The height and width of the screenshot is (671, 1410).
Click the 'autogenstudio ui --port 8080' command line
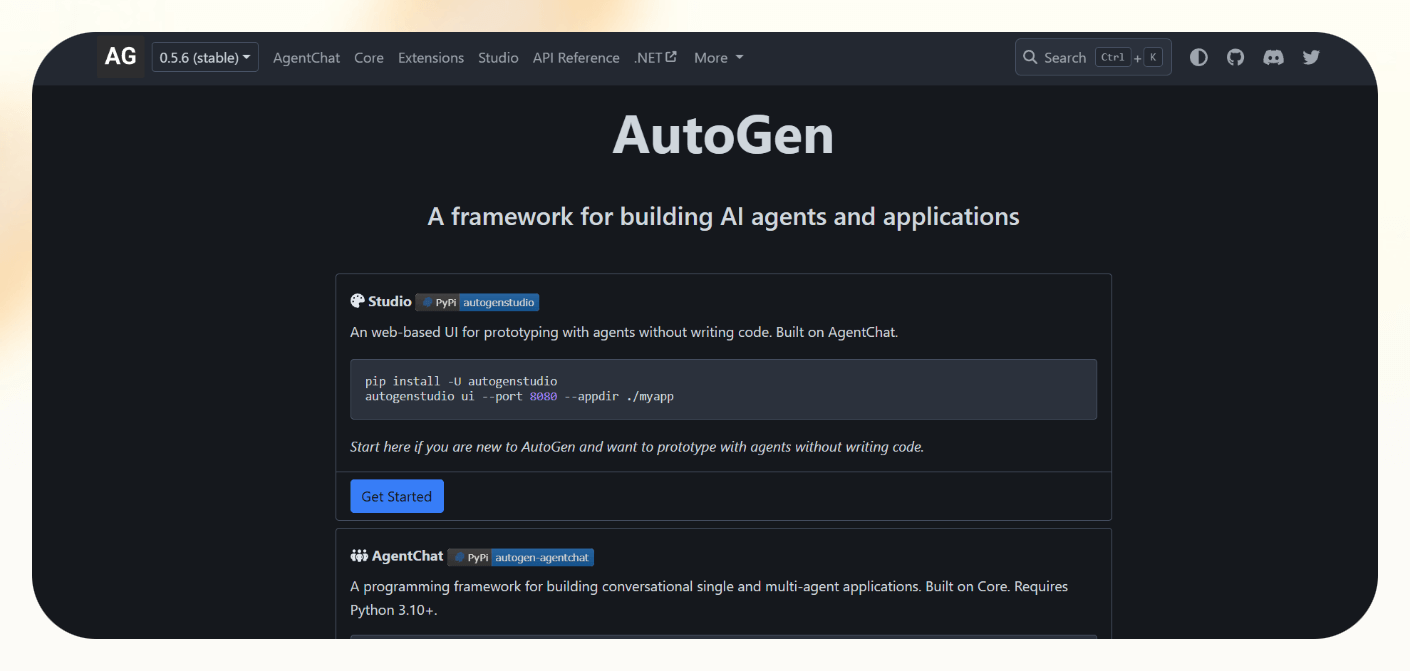(520, 396)
